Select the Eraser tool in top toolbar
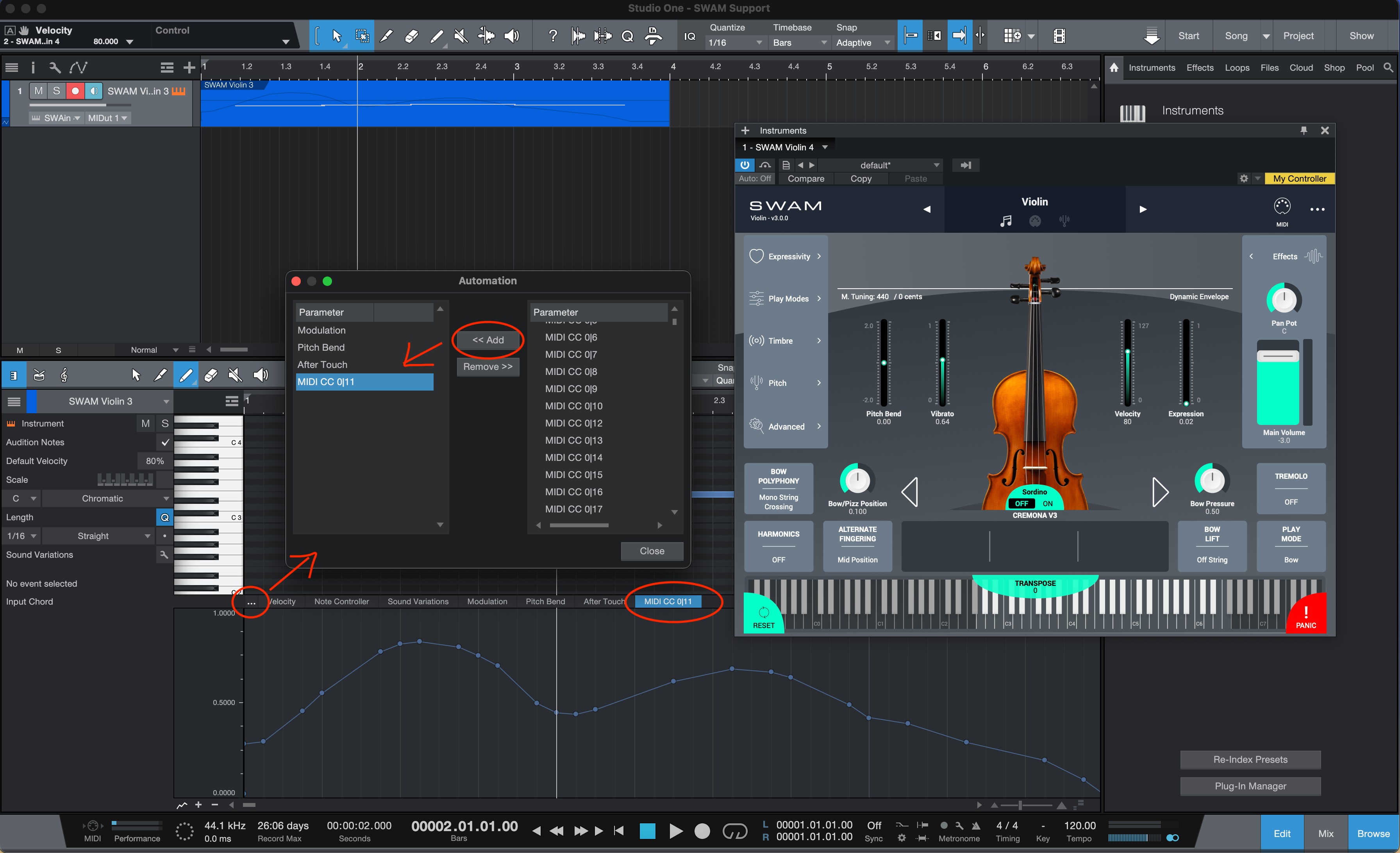 (411, 36)
